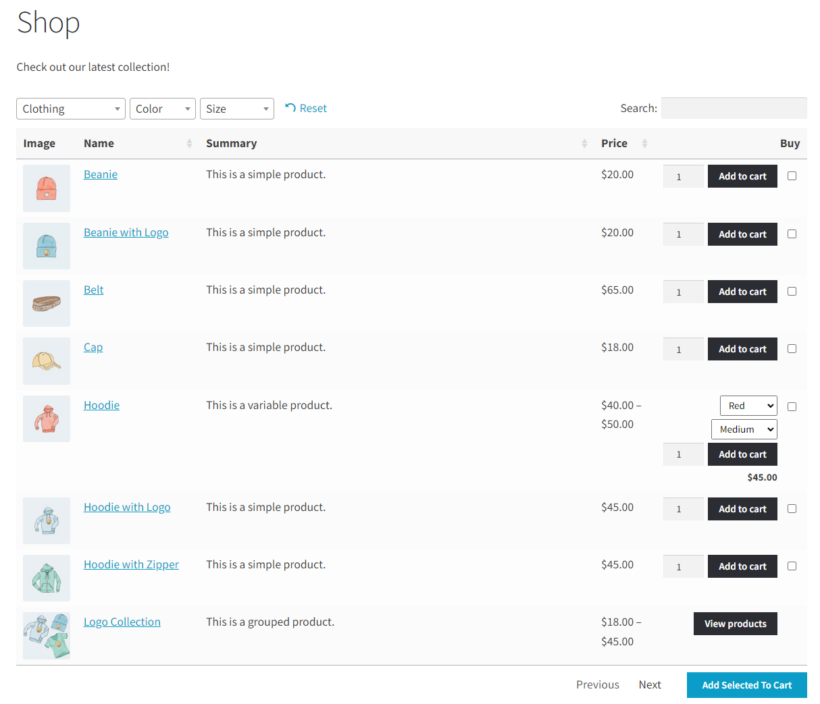Sort products by the Name column arrow

coord(188,144)
